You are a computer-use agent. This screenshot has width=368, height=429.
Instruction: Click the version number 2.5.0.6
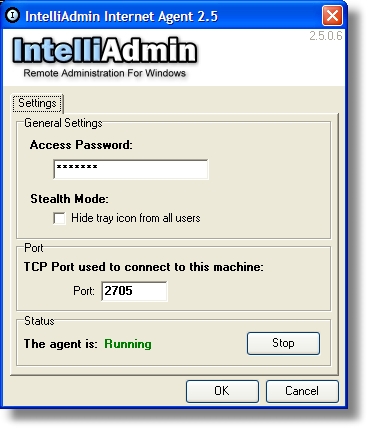(x=326, y=36)
